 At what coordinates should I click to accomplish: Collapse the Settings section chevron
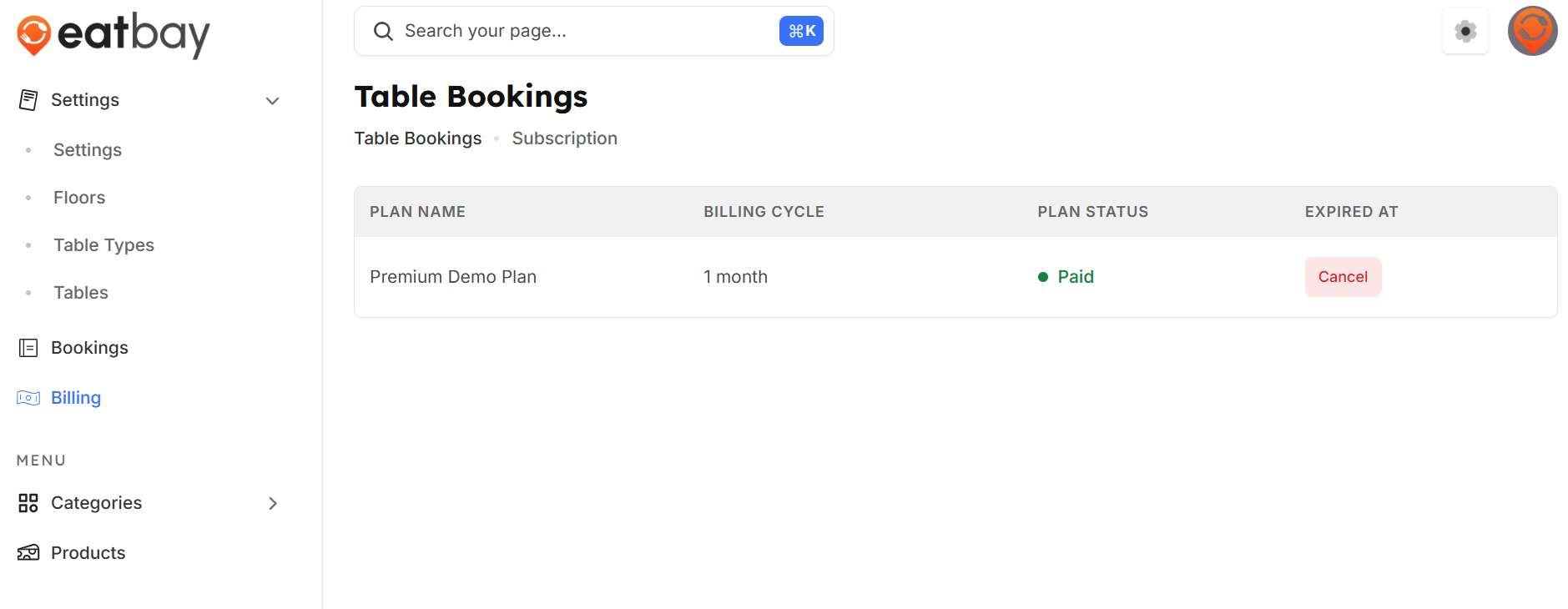tap(272, 101)
